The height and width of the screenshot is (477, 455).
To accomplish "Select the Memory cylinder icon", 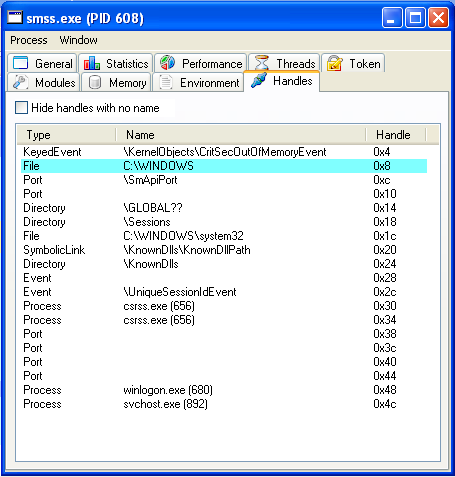I will click(95, 82).
